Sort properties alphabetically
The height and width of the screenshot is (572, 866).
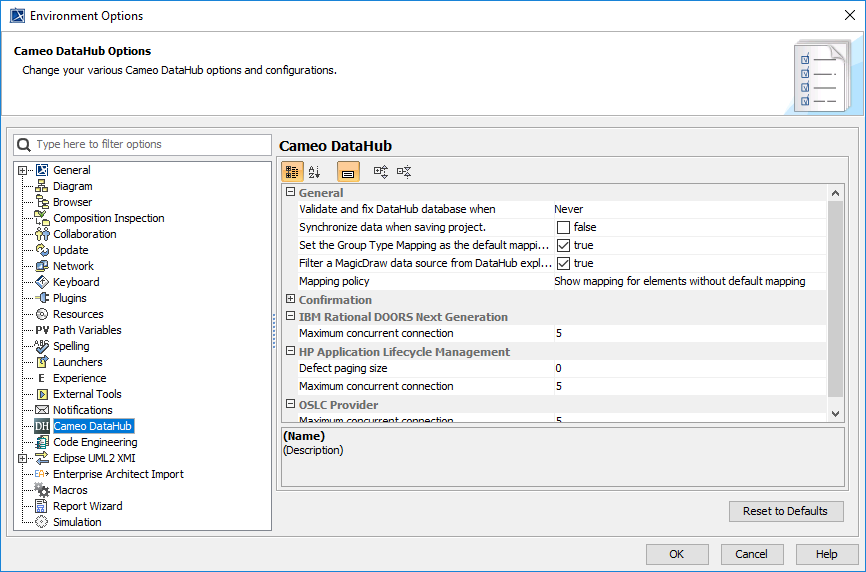pyautogui.click(x=315, y=172)
